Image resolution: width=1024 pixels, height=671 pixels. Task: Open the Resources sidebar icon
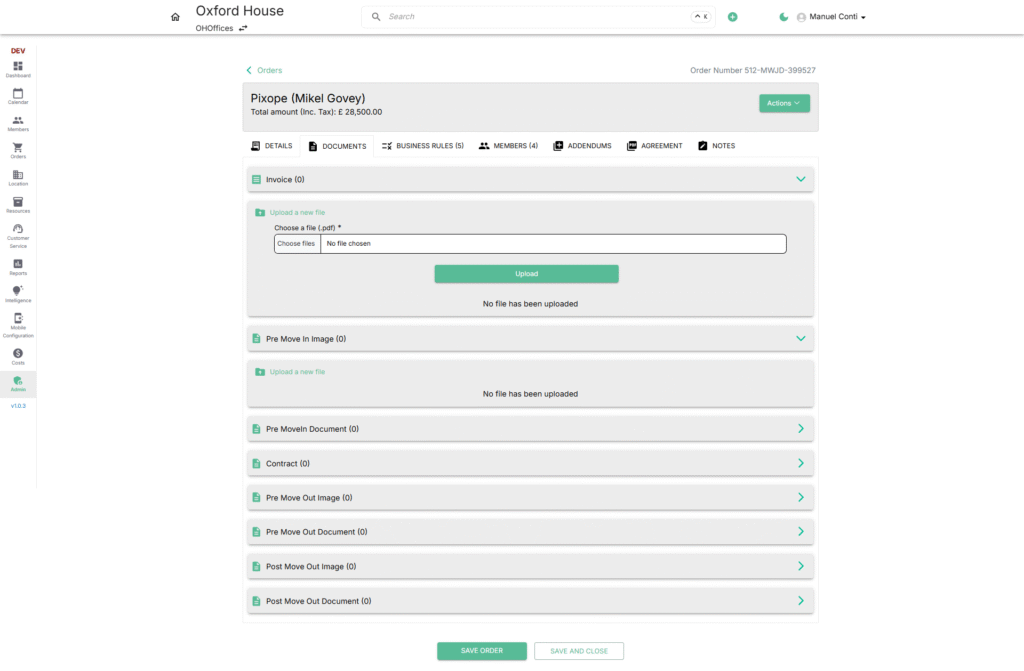click(18, 204)
